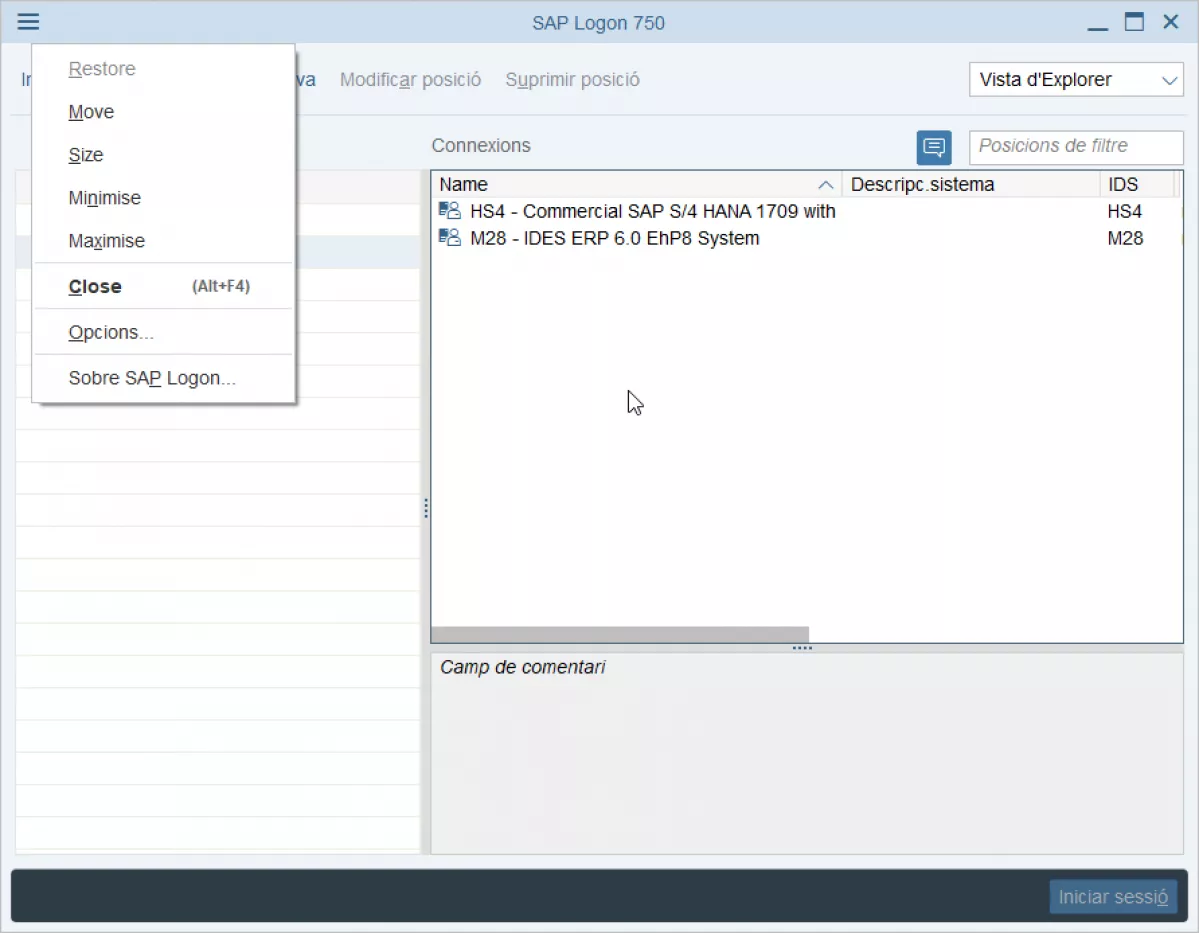Screen dimensions: 1199x933
Task: Click the Iniciar sessió button
Action: 1113,896
